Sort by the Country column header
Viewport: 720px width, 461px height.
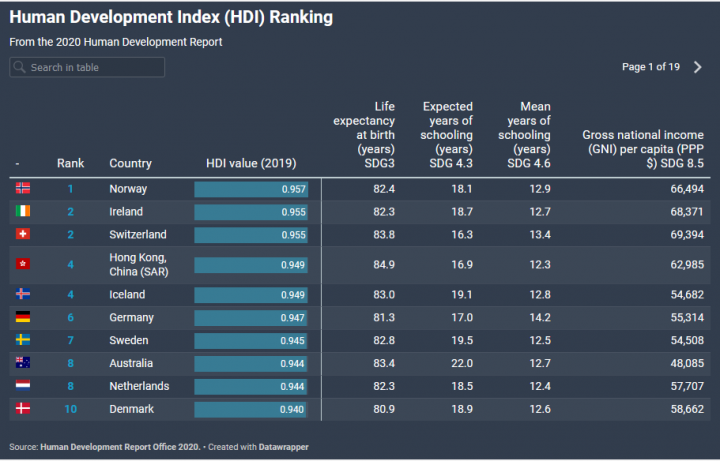(x=130, y=163)
